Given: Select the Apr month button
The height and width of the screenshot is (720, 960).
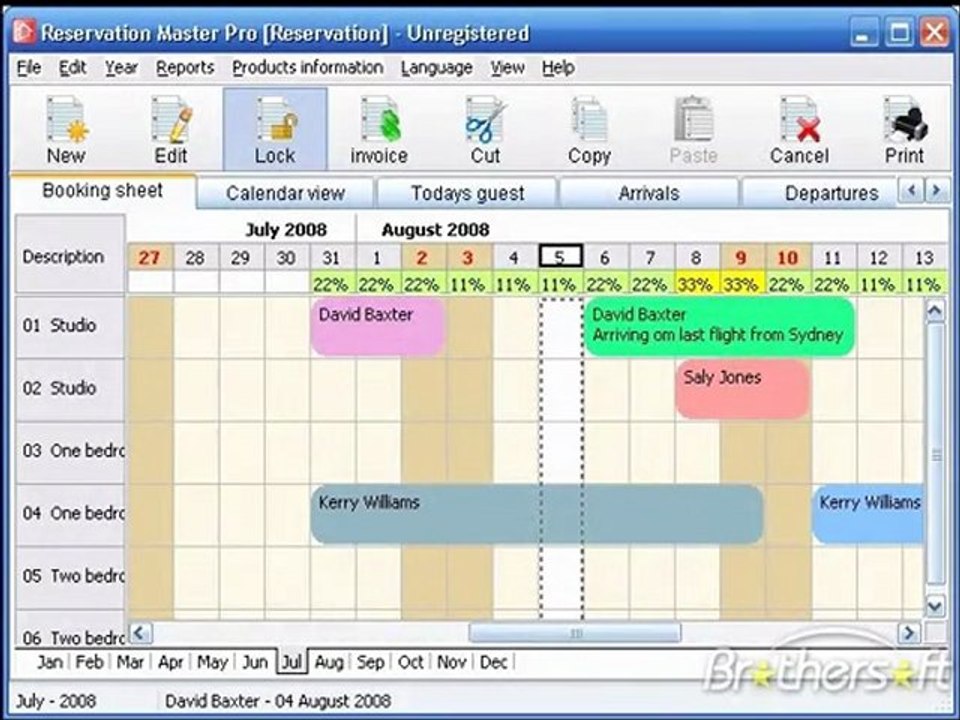Looking at the screenshot, I should coord(171,662).
